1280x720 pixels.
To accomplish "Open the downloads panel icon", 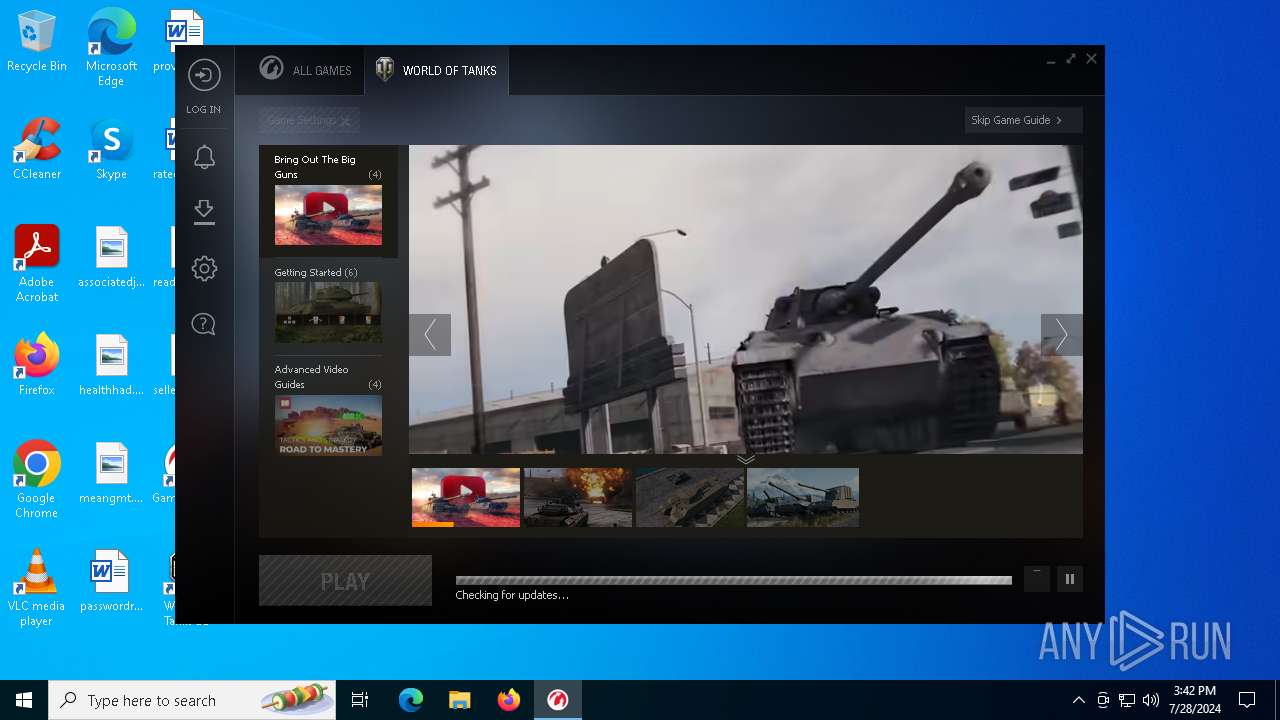I will coord(204,211).
